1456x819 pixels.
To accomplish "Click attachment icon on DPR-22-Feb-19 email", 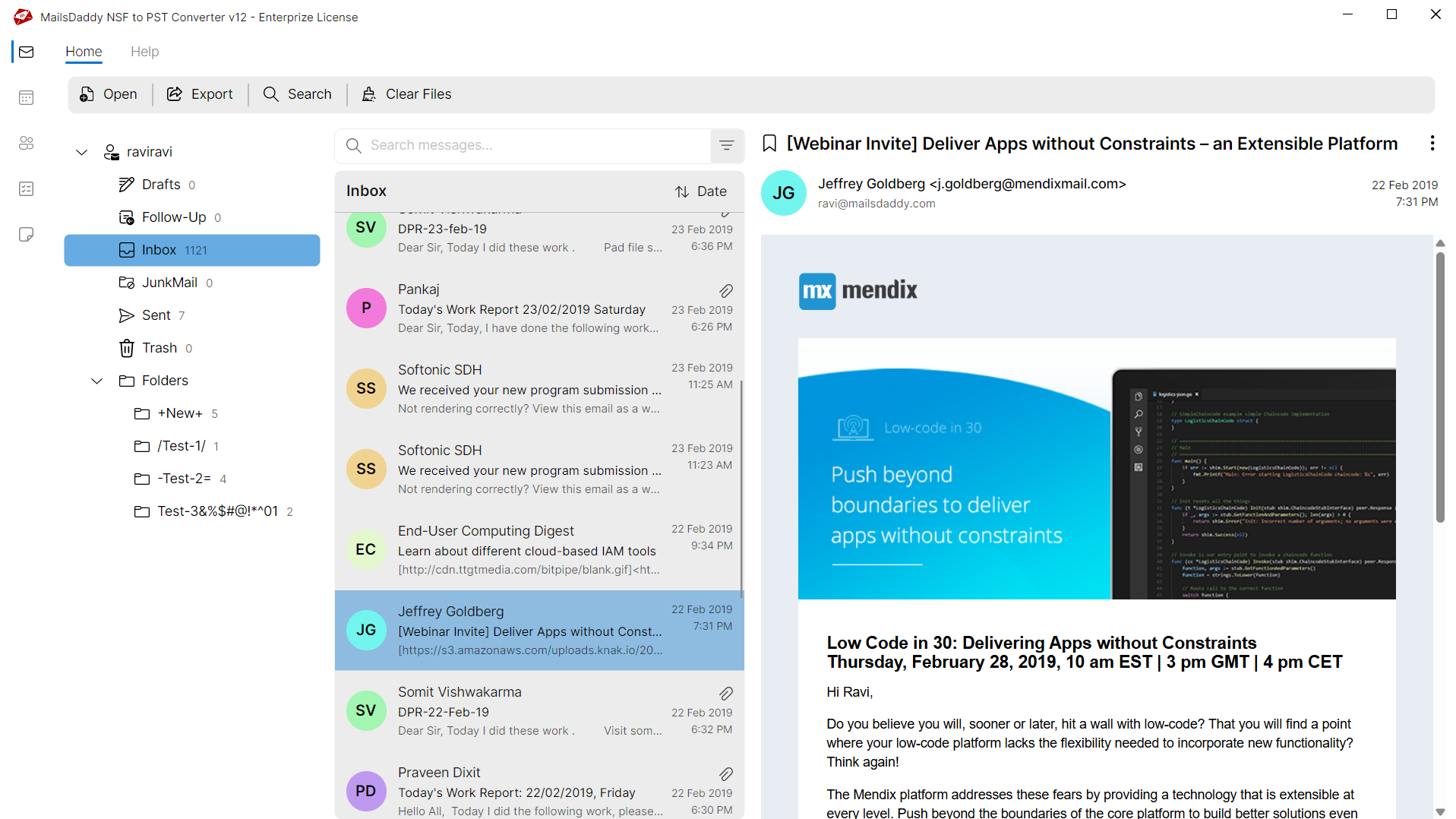I will pyautogui.click(x=726, y=694).
